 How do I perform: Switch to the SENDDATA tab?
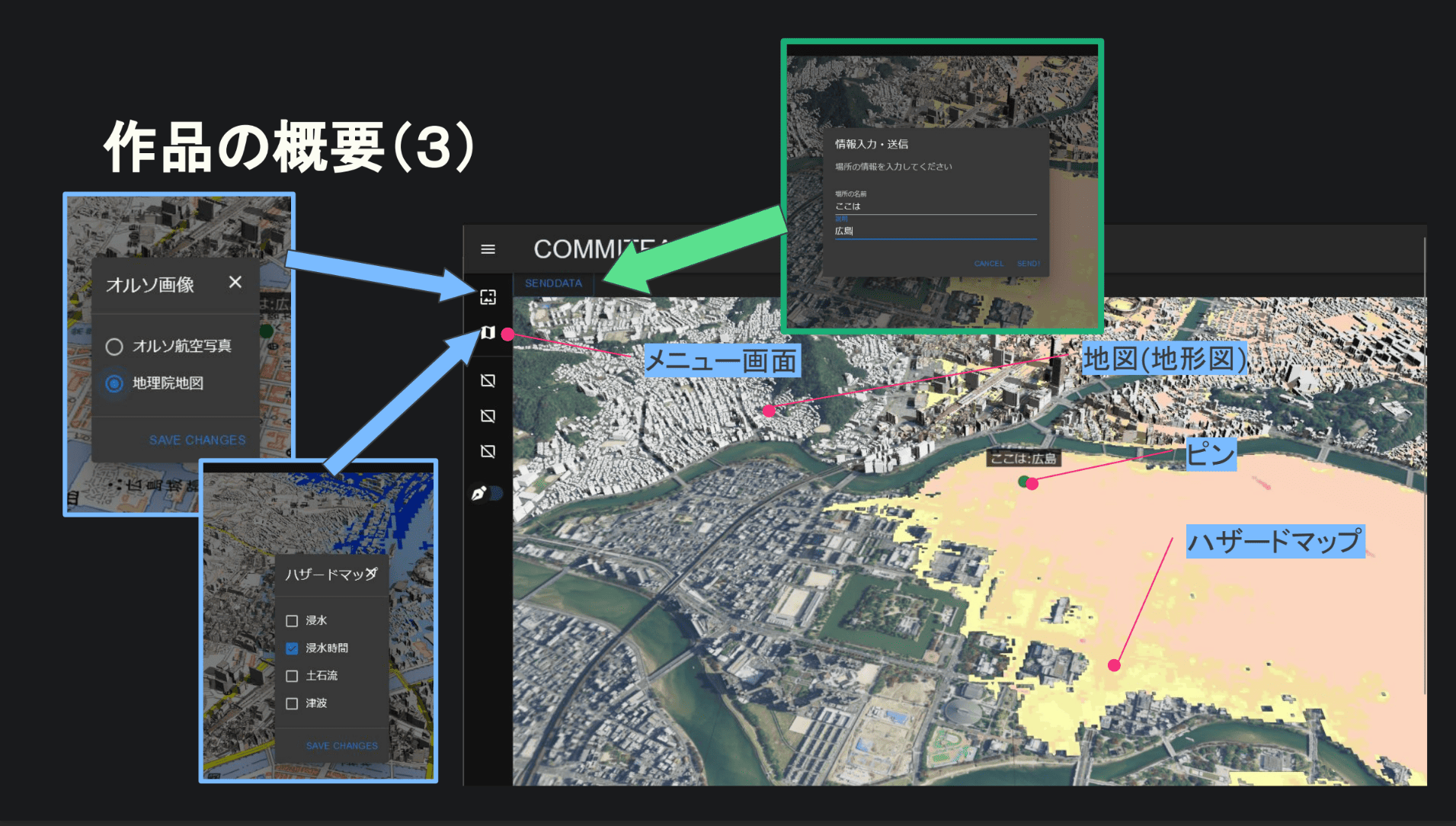point(553,283)
